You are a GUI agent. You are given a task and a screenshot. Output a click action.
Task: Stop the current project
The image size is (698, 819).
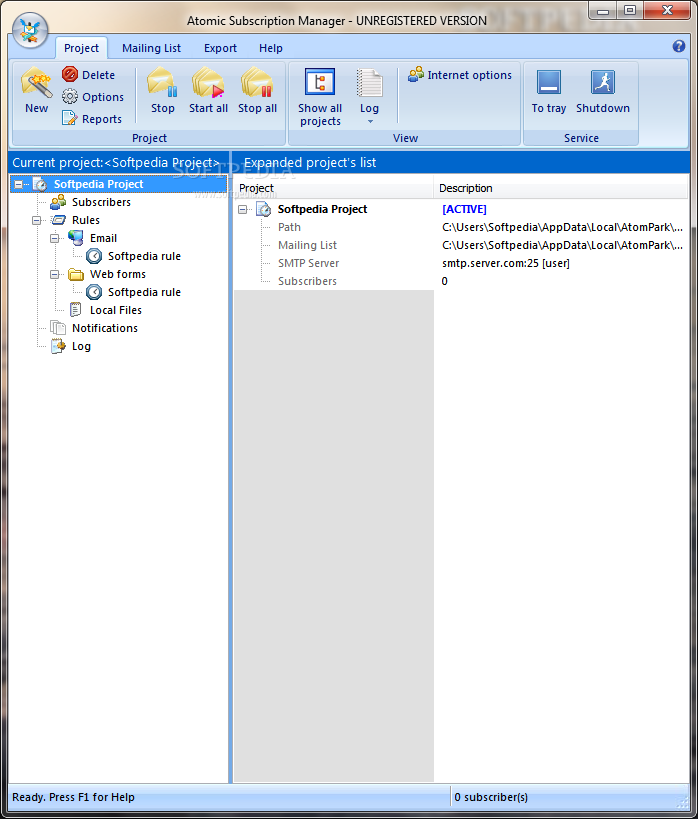[162, 91]
